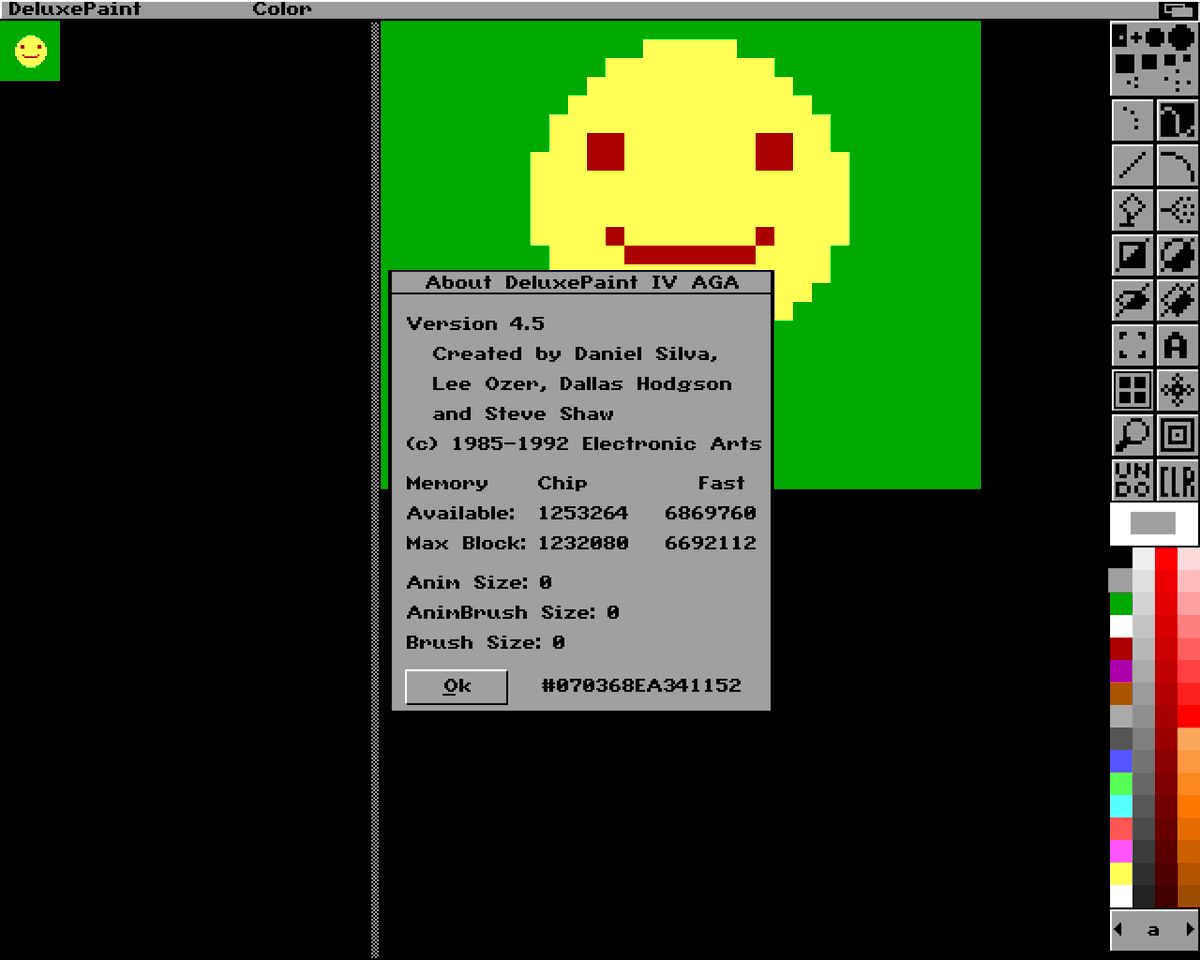Choose the plus-shaped built-in brush
Screen dimensions: 1200x960
point(1135,38)
